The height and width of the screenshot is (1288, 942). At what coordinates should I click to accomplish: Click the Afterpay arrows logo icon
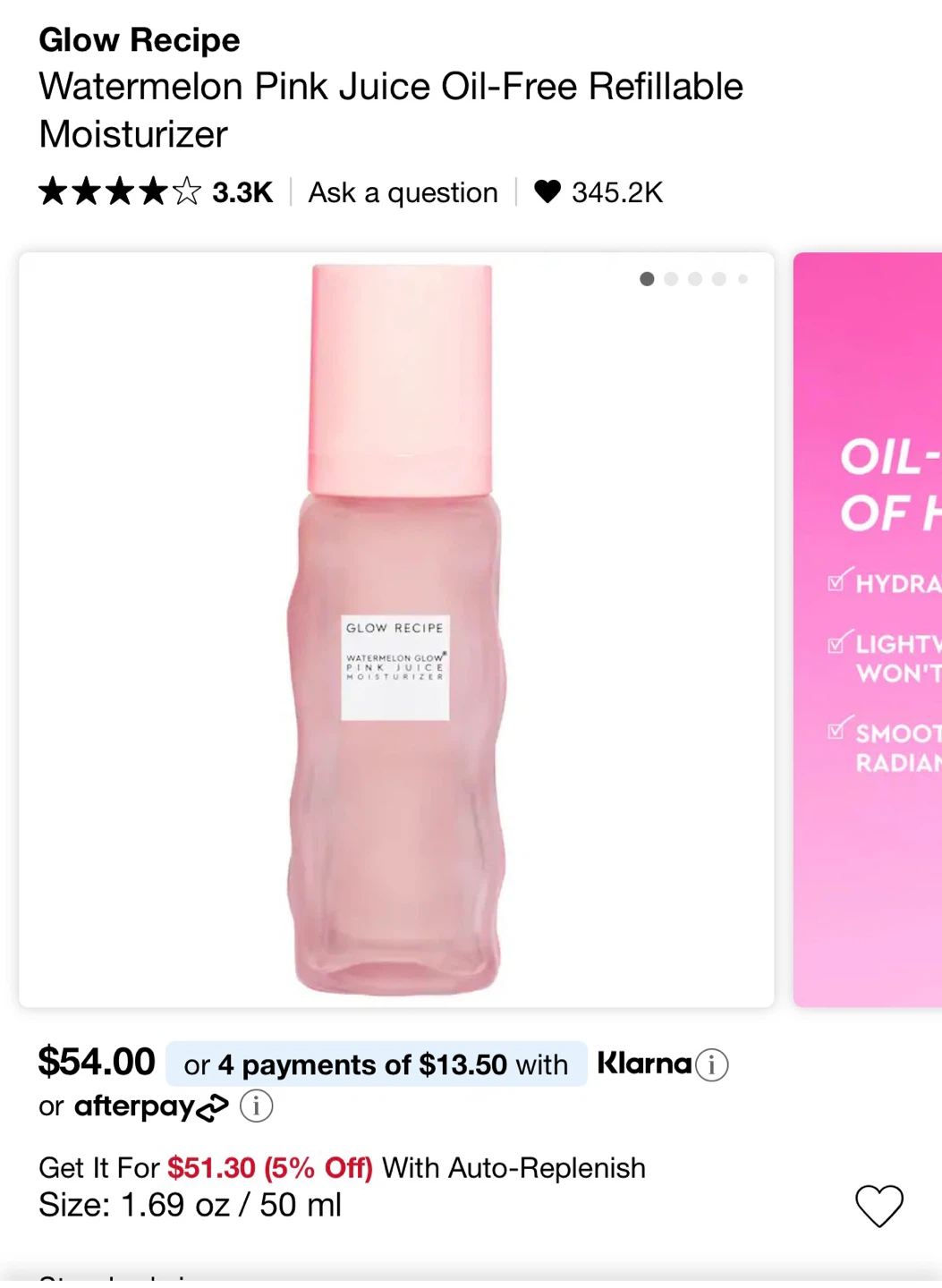click(x=212, y=1109)
